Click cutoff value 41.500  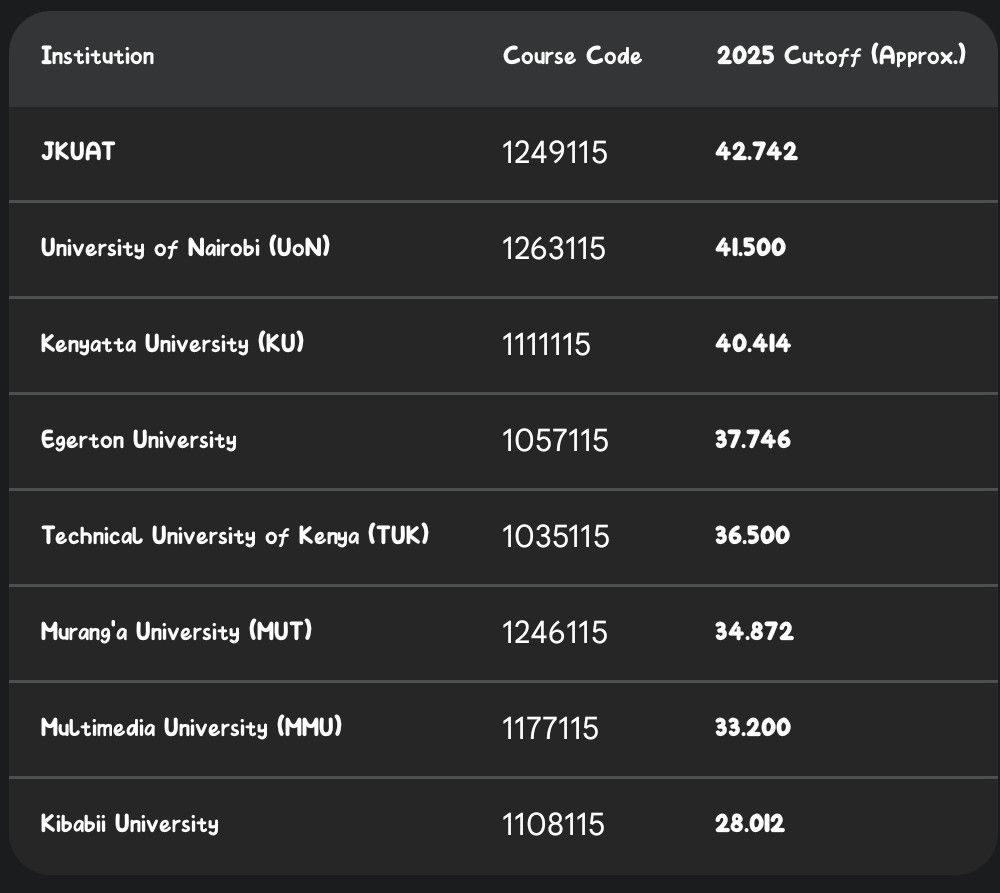751,247
